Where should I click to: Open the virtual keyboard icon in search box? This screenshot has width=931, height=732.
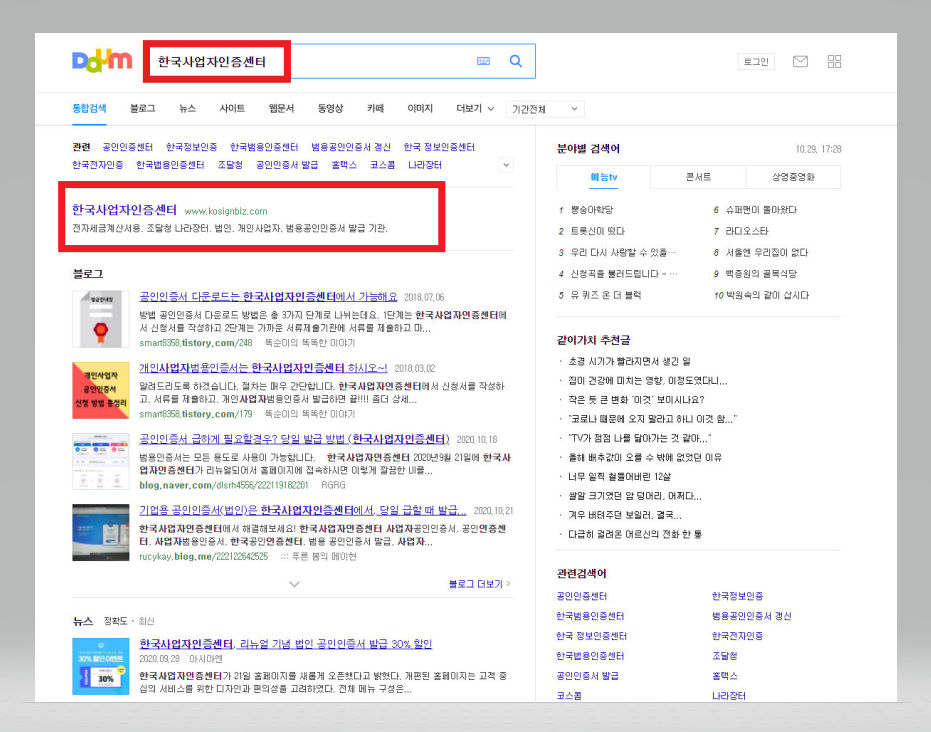click(483, 61)
